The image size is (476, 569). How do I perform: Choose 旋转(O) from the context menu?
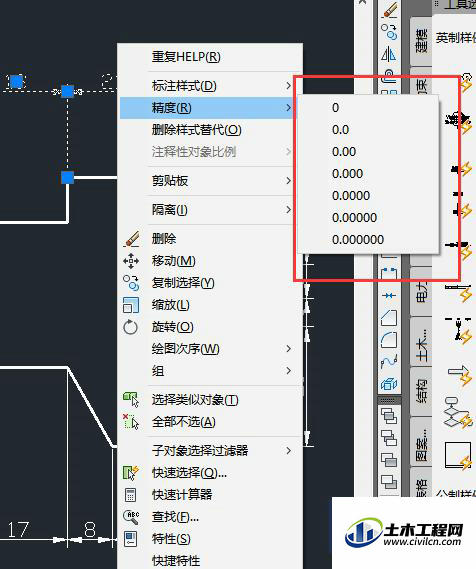click(x=211, y=327)
